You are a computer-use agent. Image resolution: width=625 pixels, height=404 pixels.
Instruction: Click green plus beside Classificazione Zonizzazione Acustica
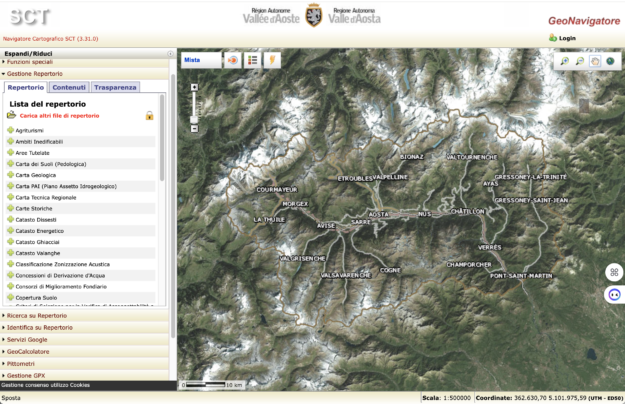click(x=11, y=264)
